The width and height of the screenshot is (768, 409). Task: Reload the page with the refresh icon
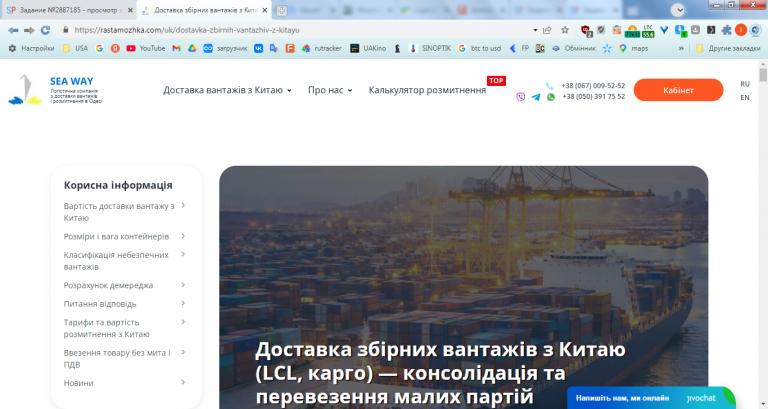46,30
